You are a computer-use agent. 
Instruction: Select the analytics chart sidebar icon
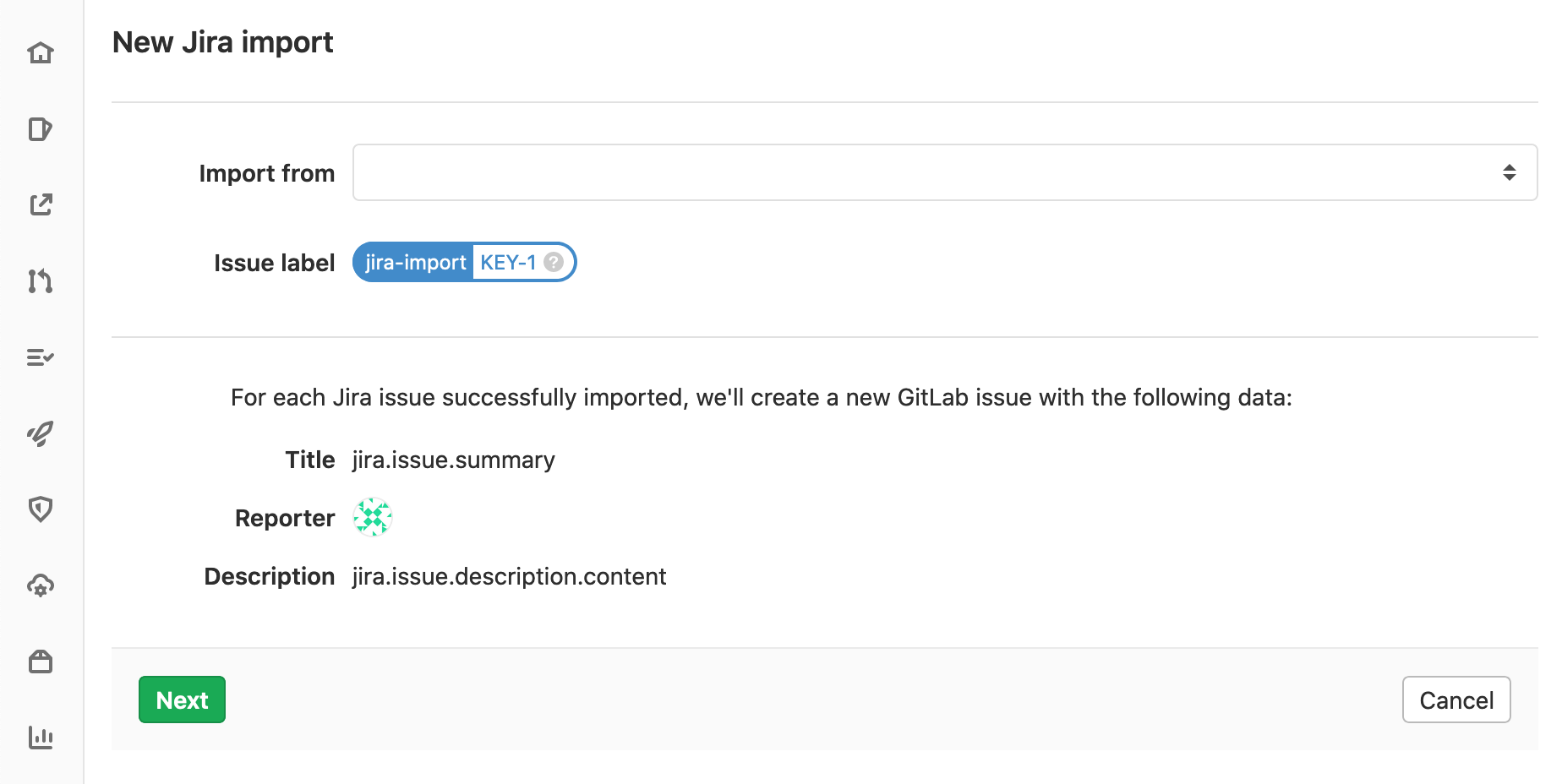coord(41,737)
